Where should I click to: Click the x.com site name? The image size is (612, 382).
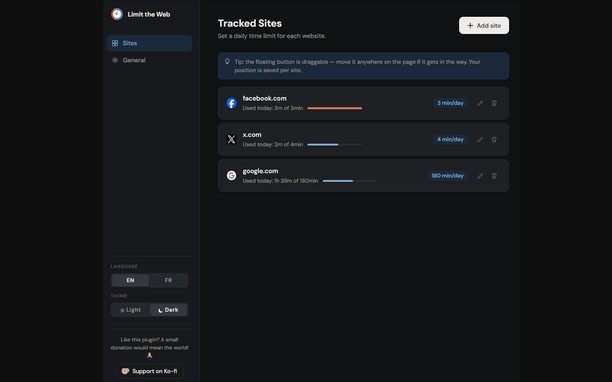pos(252,135)
